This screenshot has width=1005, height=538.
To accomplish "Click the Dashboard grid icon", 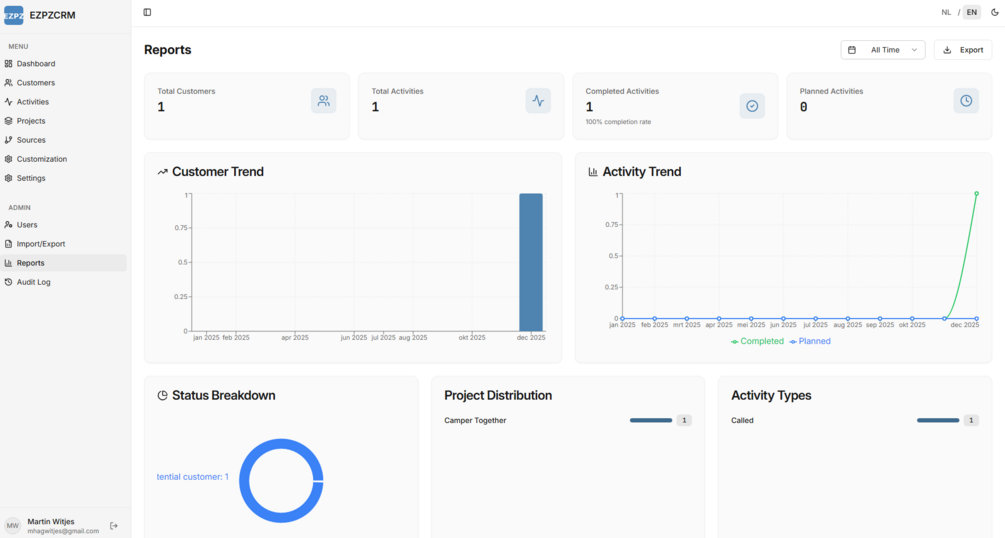I will point(8,63).
